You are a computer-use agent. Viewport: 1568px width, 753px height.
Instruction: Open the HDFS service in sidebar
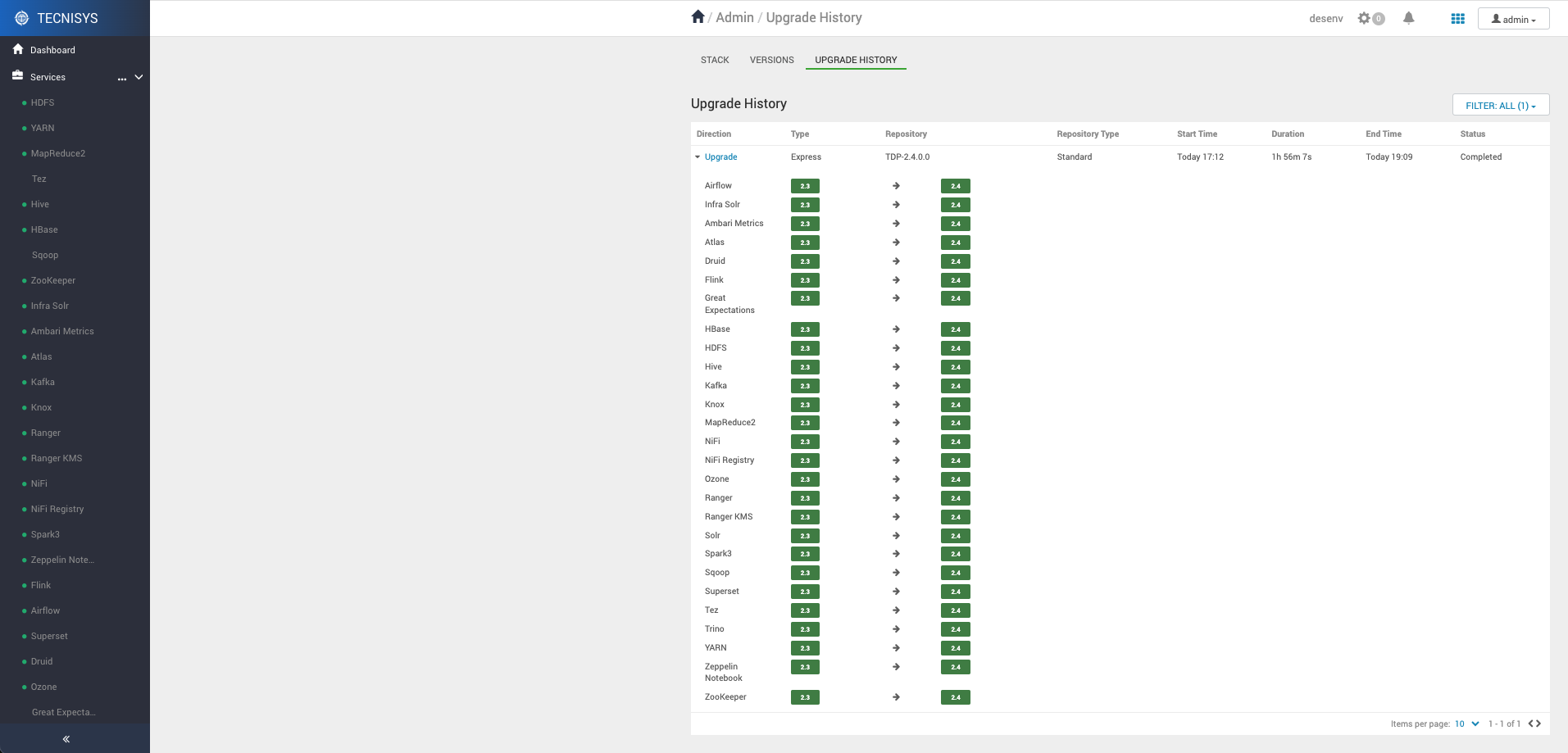click(43, 102)
